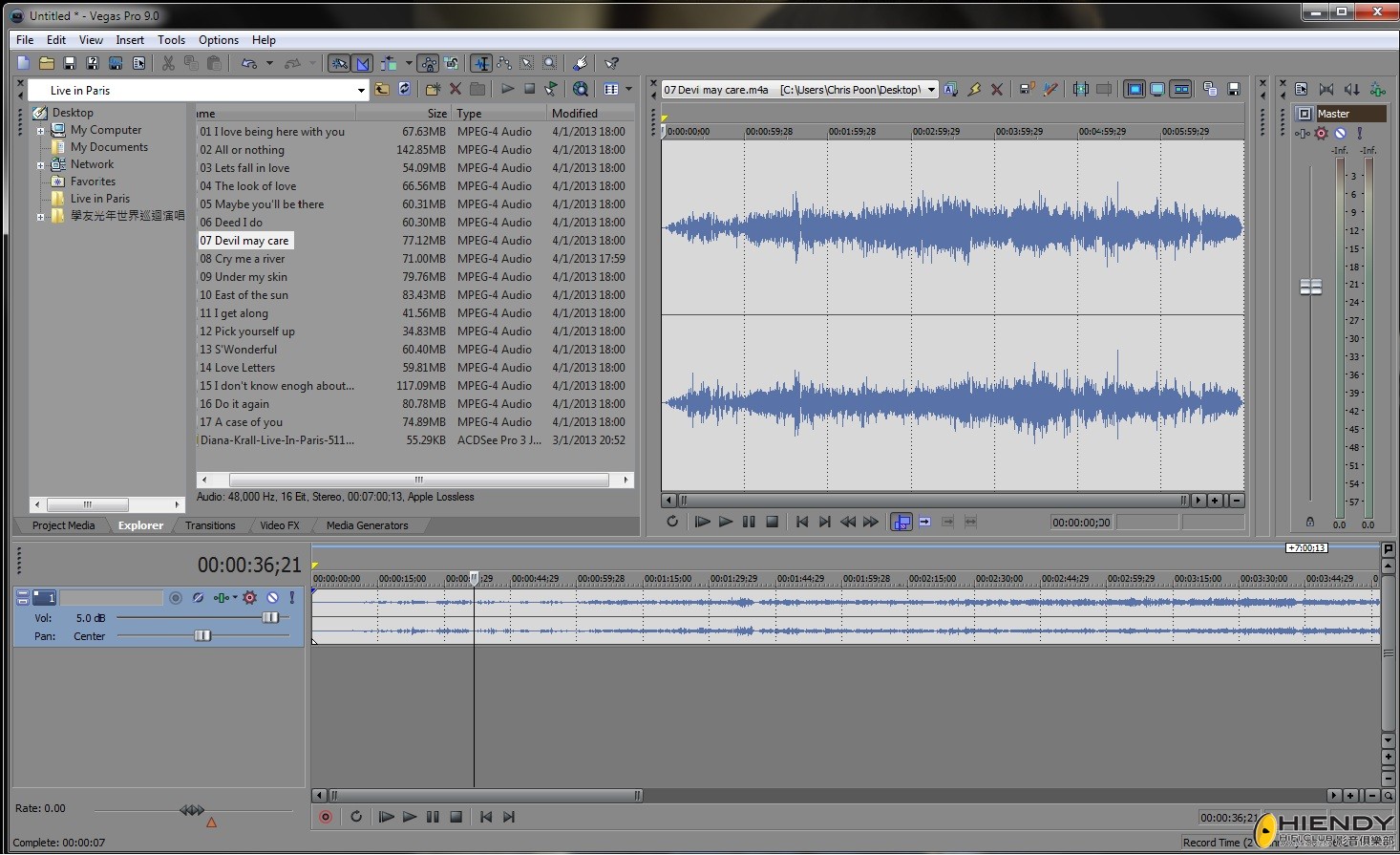Click the track 1 Vol slider handle
The image size is (1400, 855).
(x=271, y=618)
